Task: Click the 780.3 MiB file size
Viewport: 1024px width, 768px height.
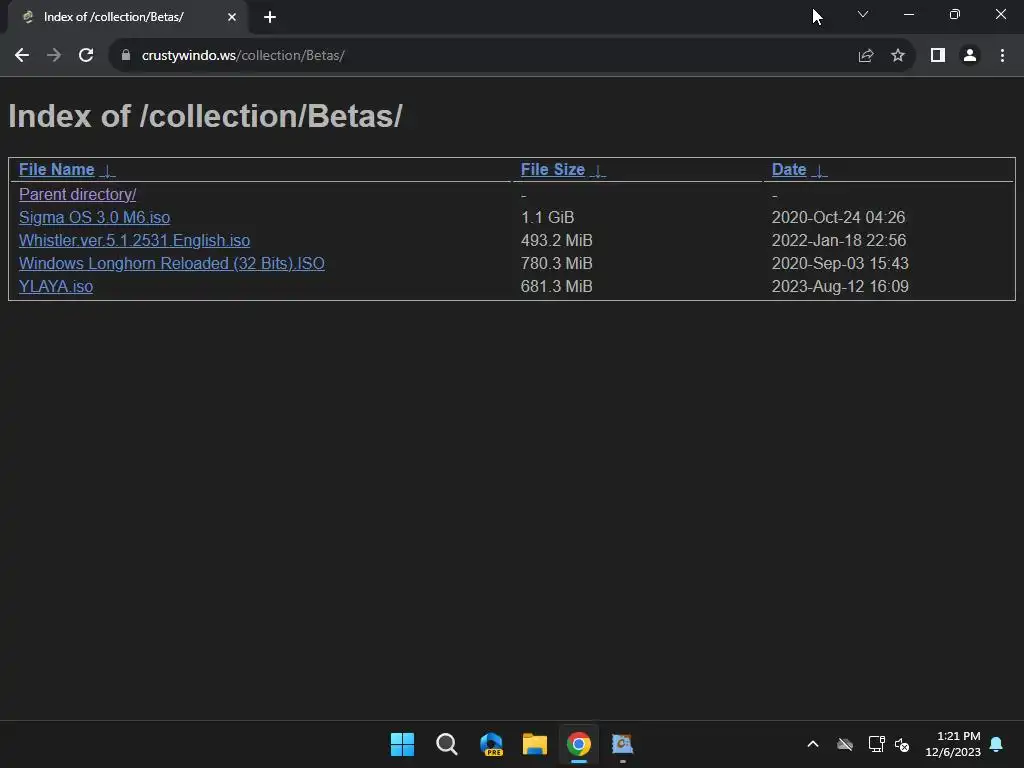Action: pyautogui.click(x=556, y=263)
